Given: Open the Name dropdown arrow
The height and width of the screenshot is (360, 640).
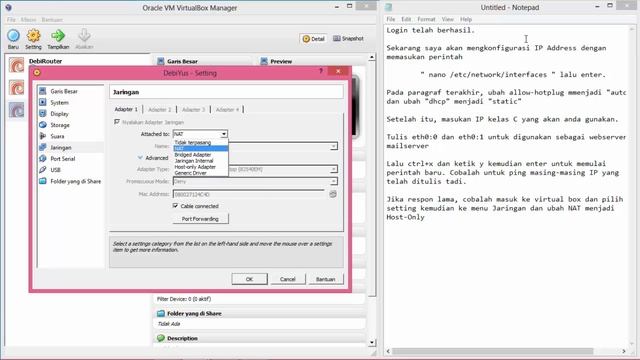Looking at the screenshot, I should 333,146.
